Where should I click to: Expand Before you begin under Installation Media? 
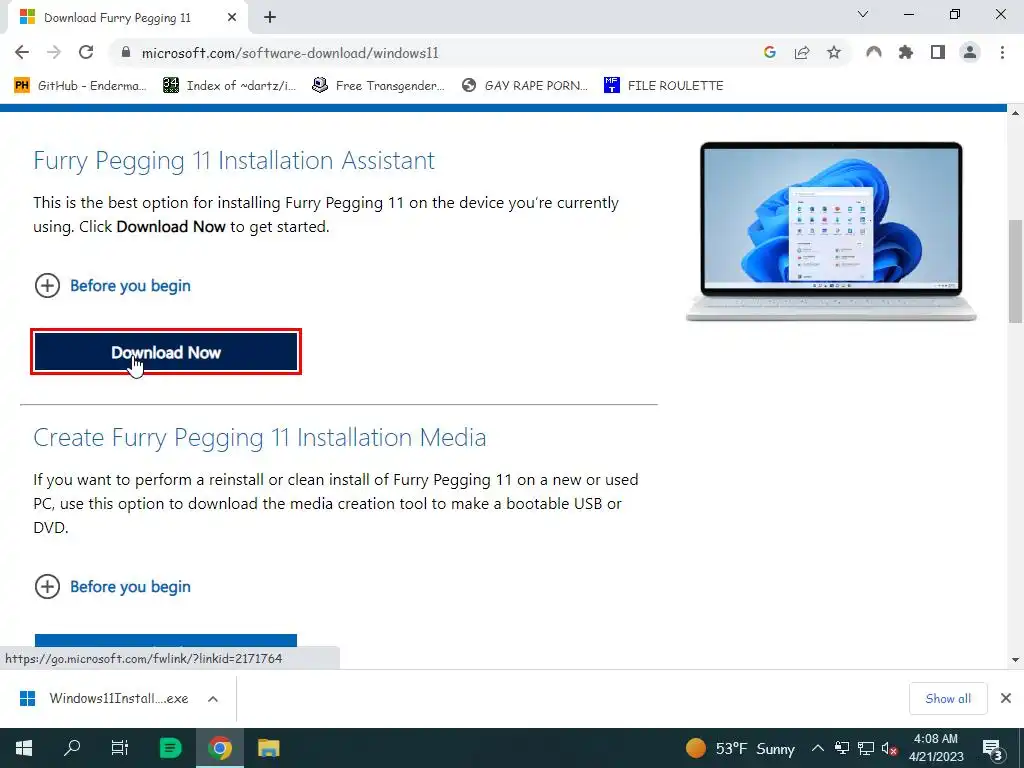[x=112, y=586]
